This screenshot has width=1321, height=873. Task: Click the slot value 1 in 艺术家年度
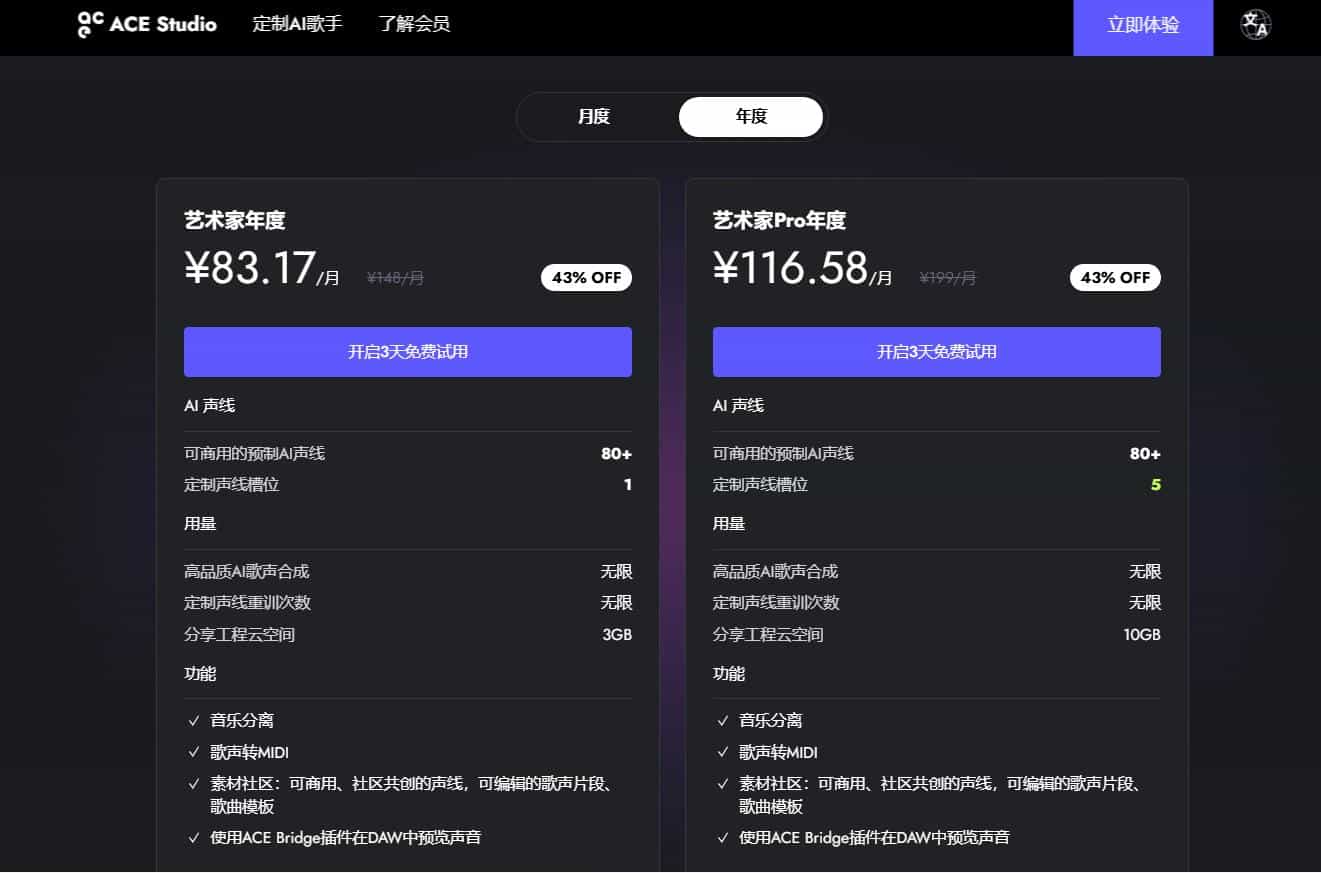pos(628,485)
